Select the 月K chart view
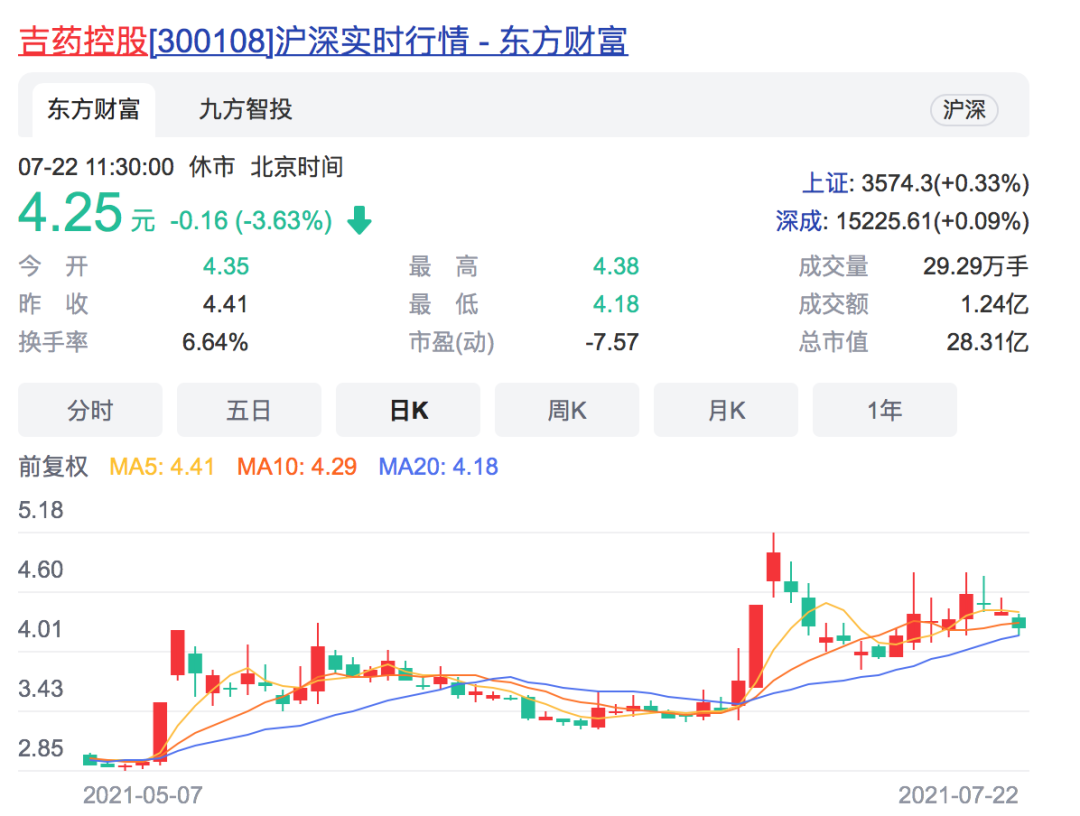The height and width of the screenshot is (816, 1080). coord(726,410)
